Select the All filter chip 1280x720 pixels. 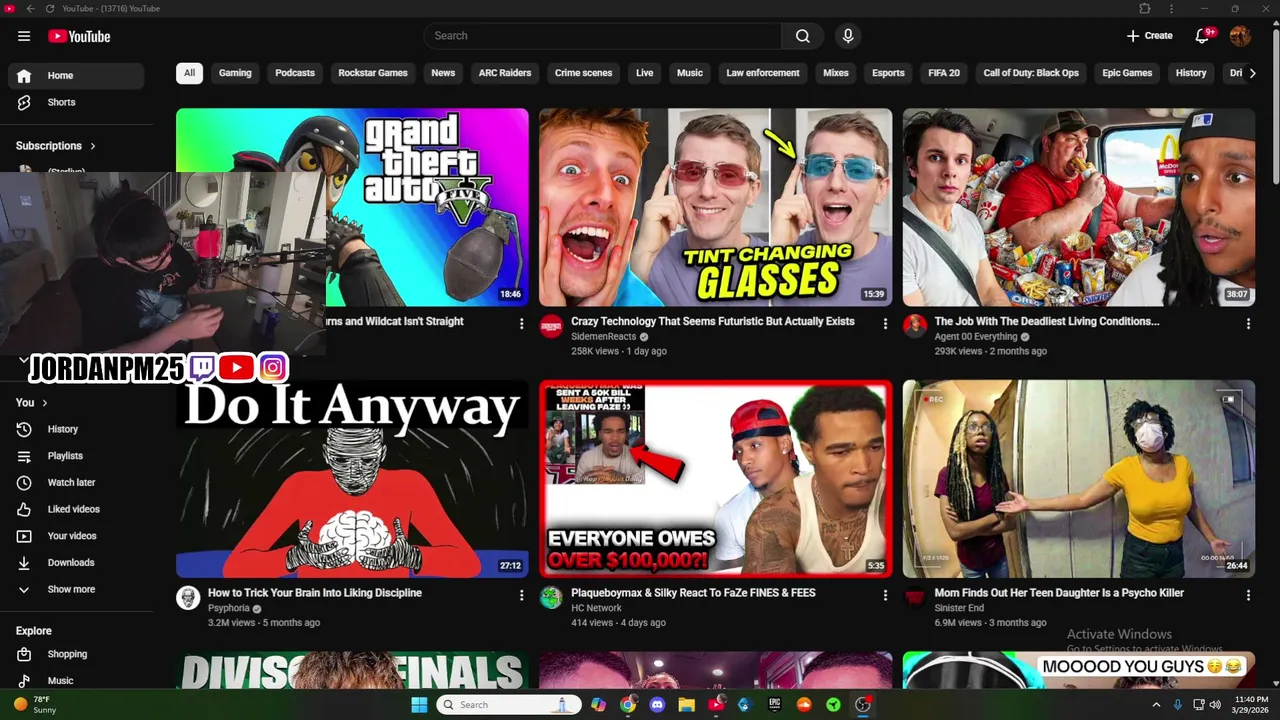[189, 73]
